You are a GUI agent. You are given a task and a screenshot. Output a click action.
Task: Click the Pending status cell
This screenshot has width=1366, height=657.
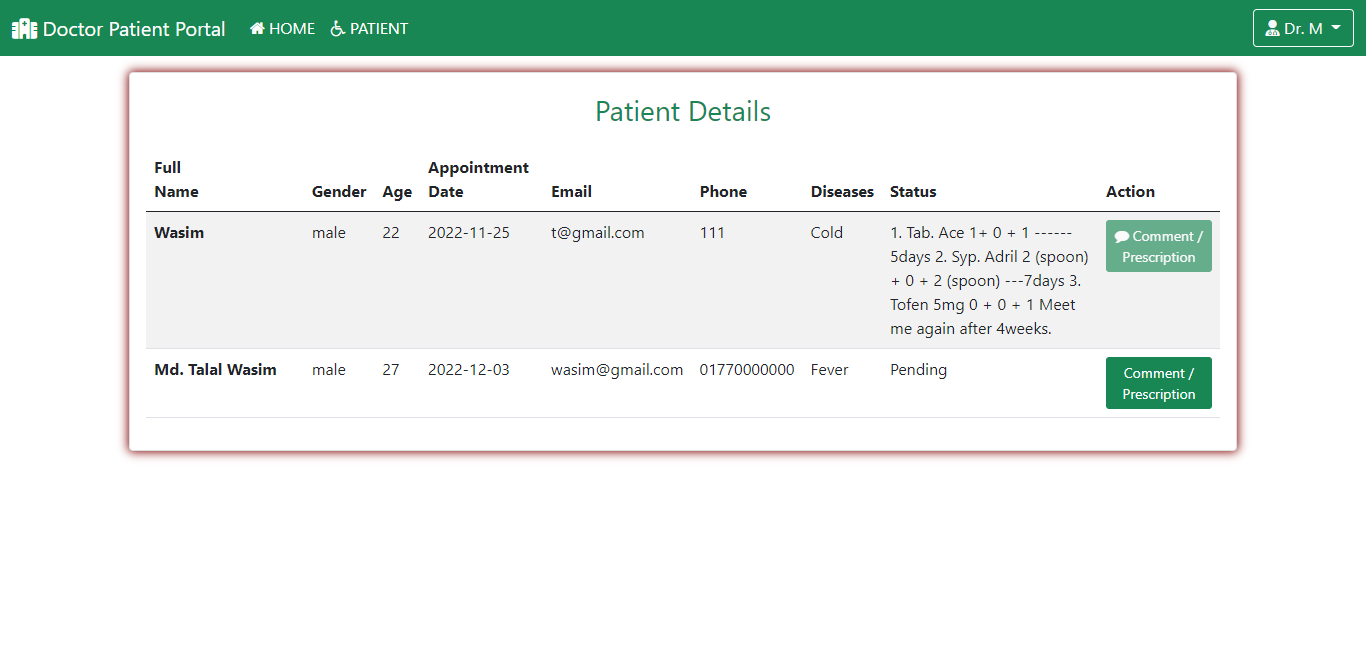[918, 370]
